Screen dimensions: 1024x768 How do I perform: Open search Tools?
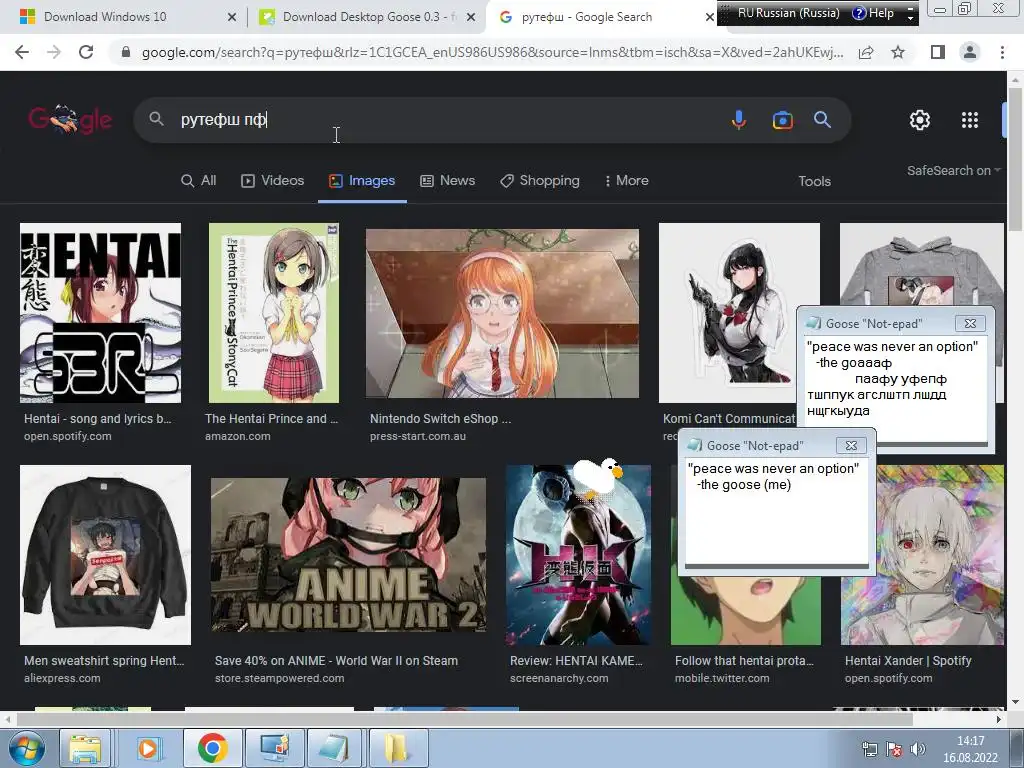[x=814, y=182]
